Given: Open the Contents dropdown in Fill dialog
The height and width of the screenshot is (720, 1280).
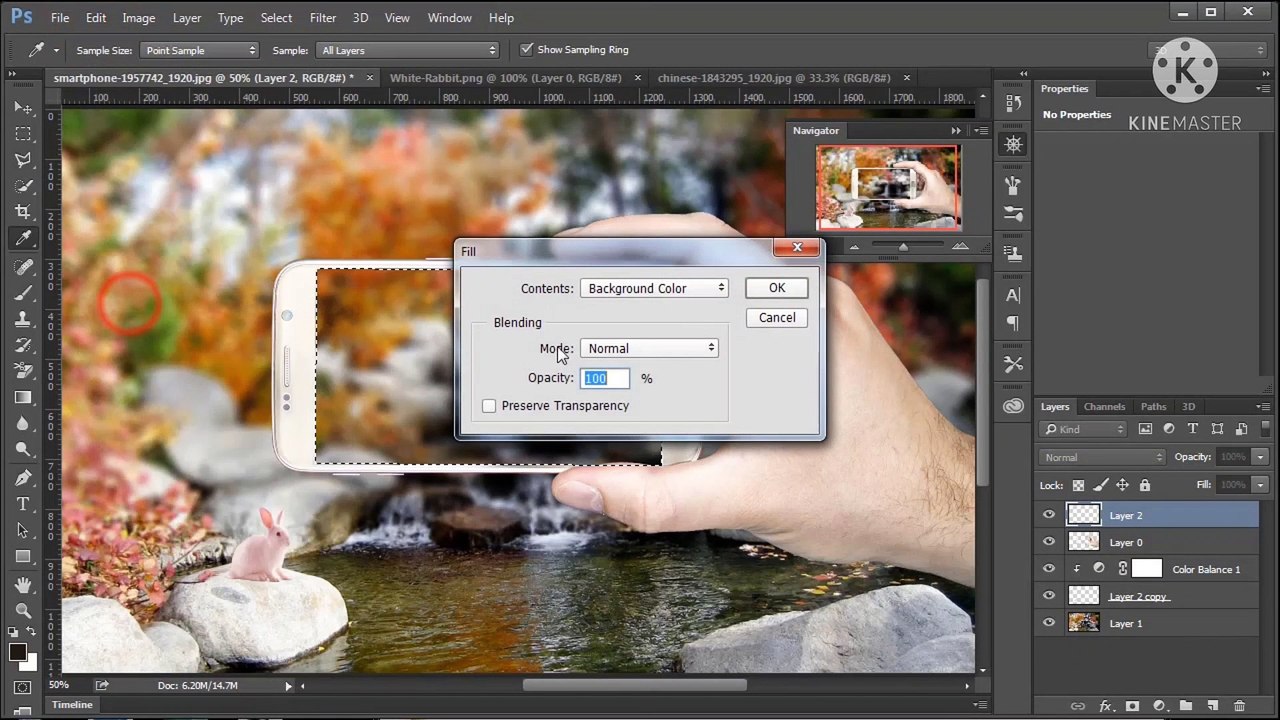Looking at the screenshot, I should point(655,288).
